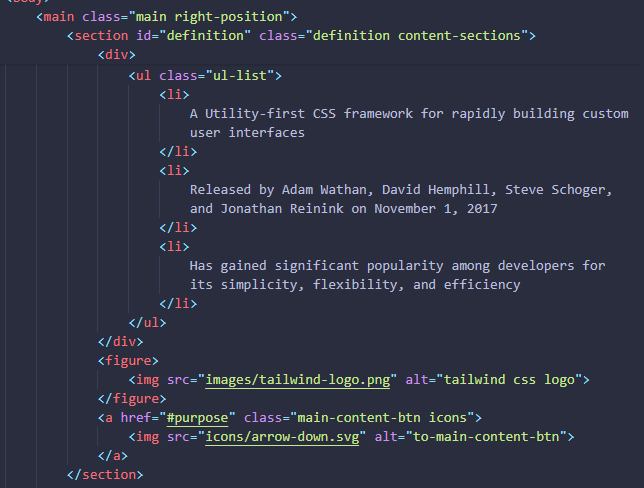The width and height of the screenshot is (644, 488).
Task: Open the icons/arrow-down.svg path link
Action: click(282, 437)
